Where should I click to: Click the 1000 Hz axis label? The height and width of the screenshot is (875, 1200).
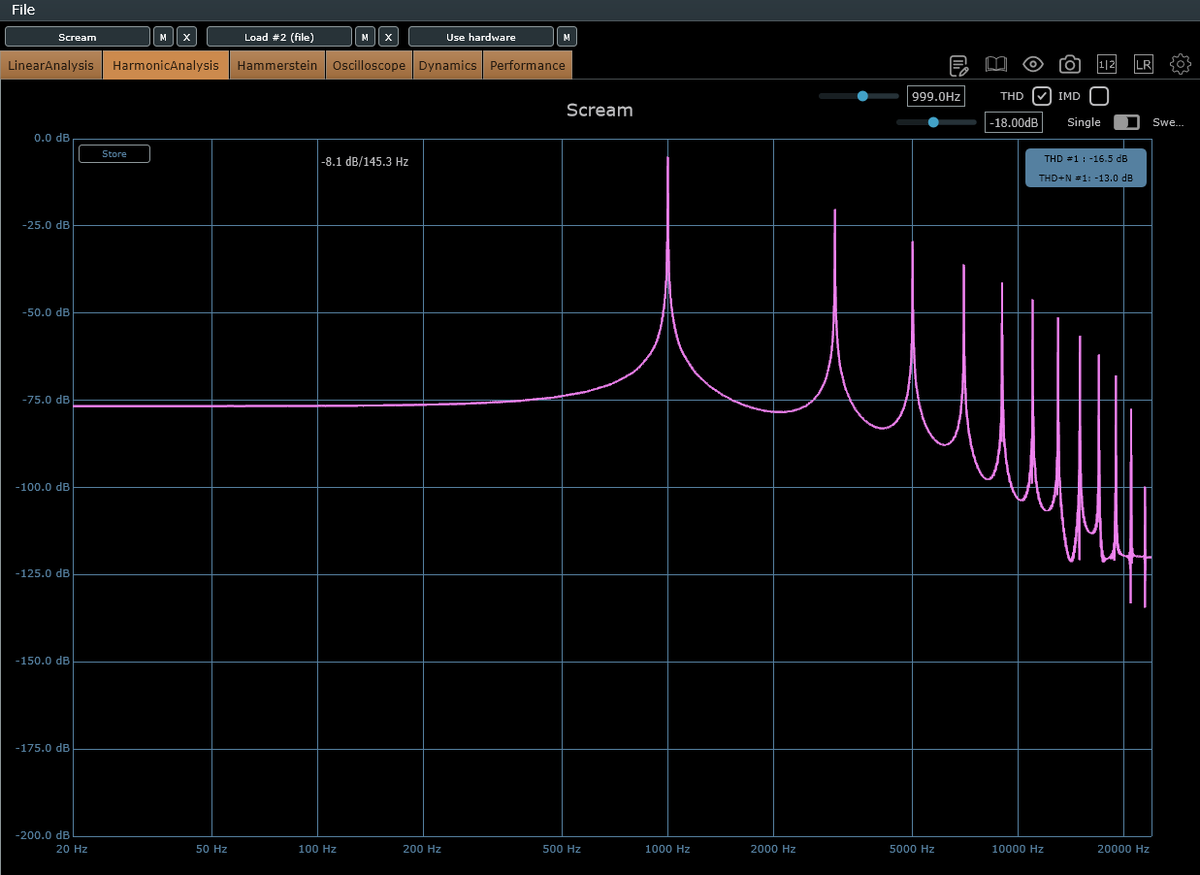(x=668, y=849)
